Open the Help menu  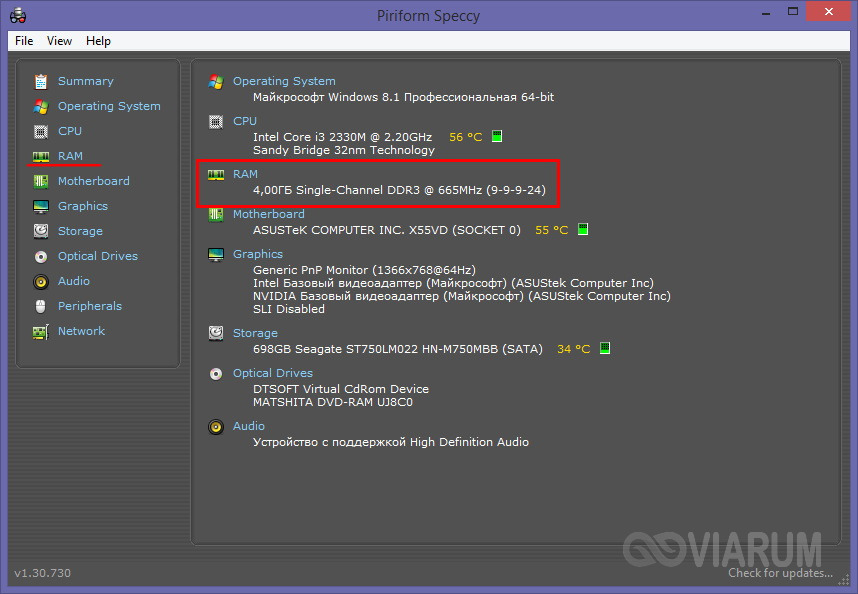98,41
